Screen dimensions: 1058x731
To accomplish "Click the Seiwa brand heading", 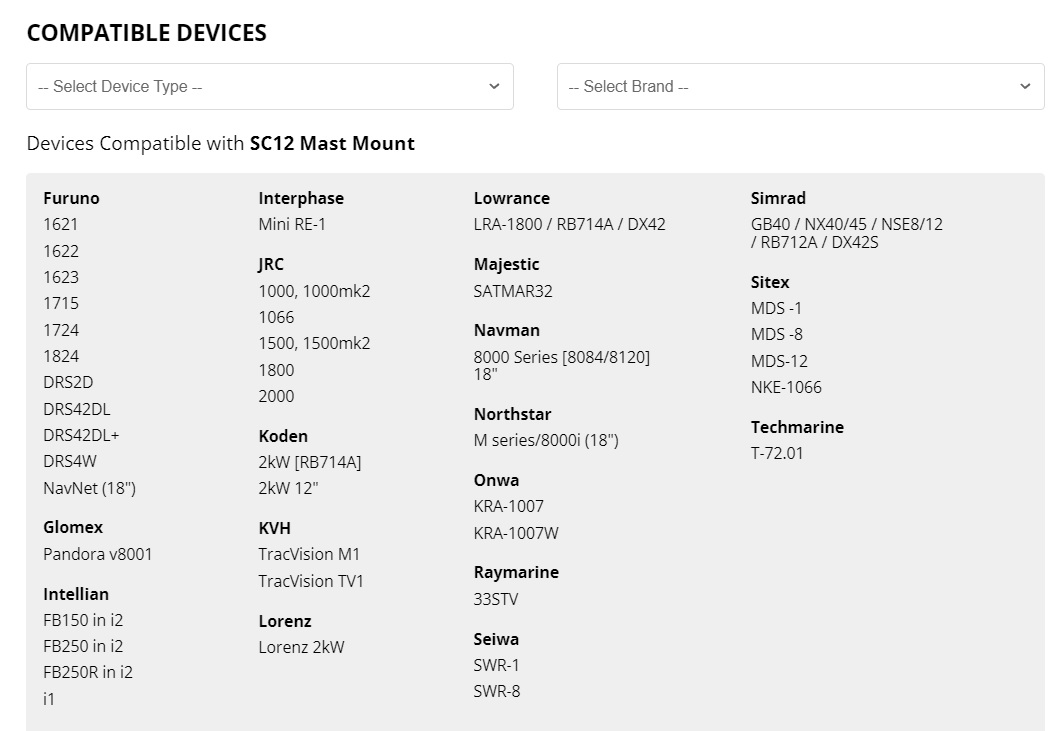I will [496, 639].
